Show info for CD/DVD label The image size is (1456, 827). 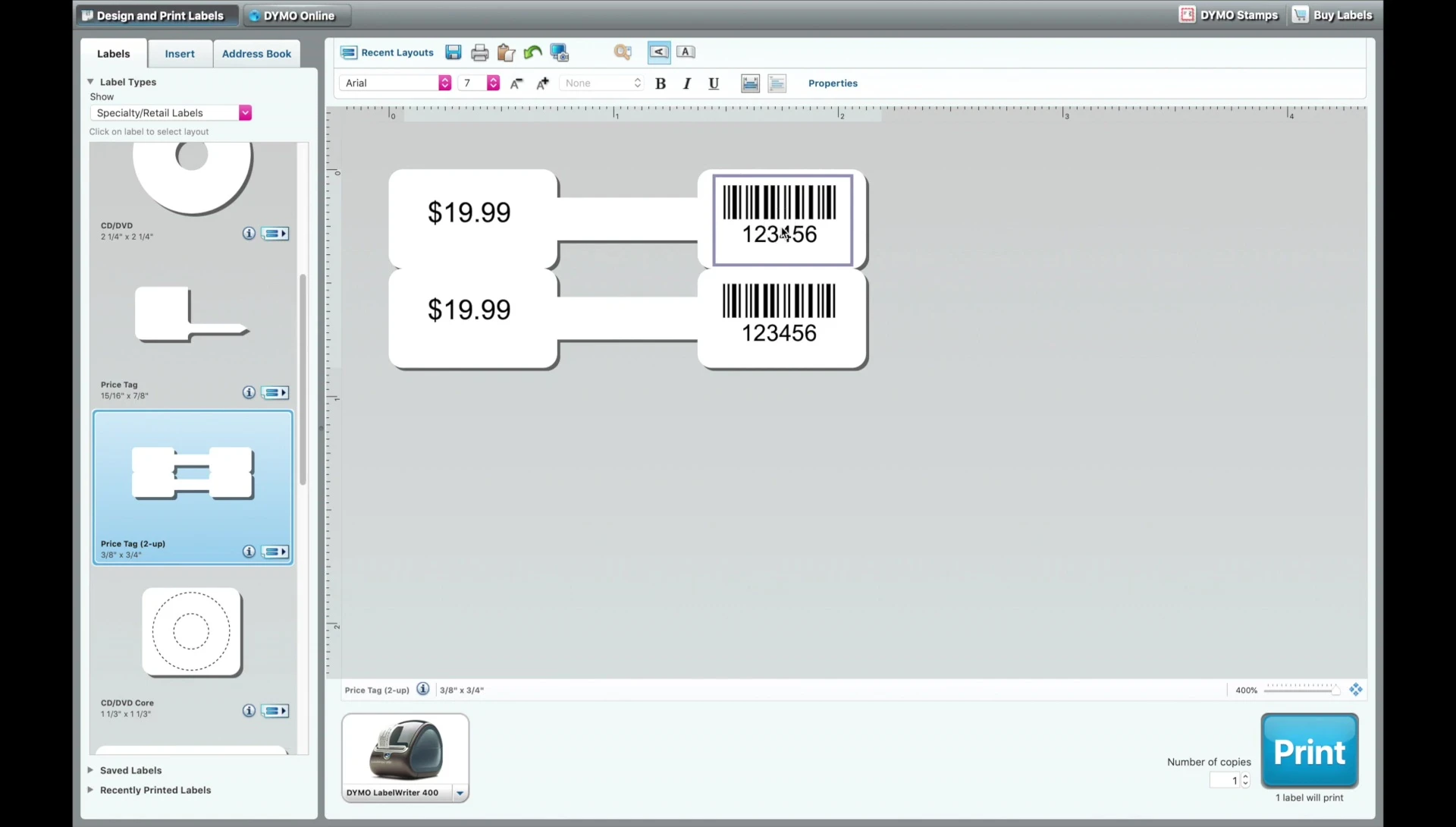[x=249, y=234]
